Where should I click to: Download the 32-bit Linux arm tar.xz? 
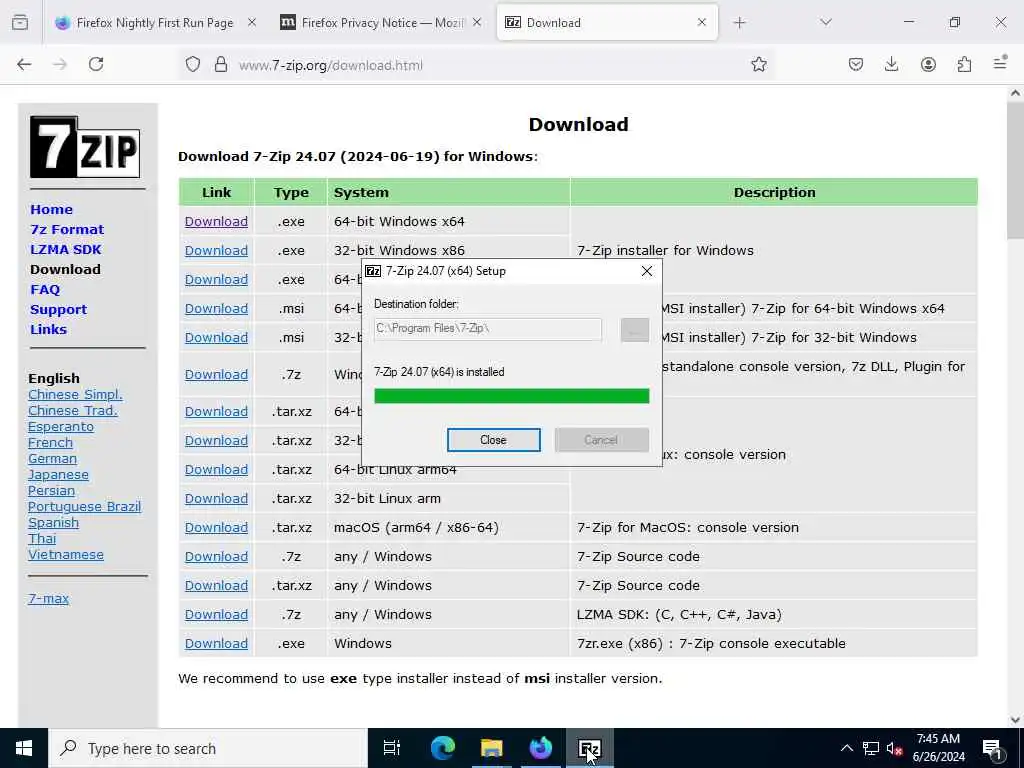[x=216, y=499]
